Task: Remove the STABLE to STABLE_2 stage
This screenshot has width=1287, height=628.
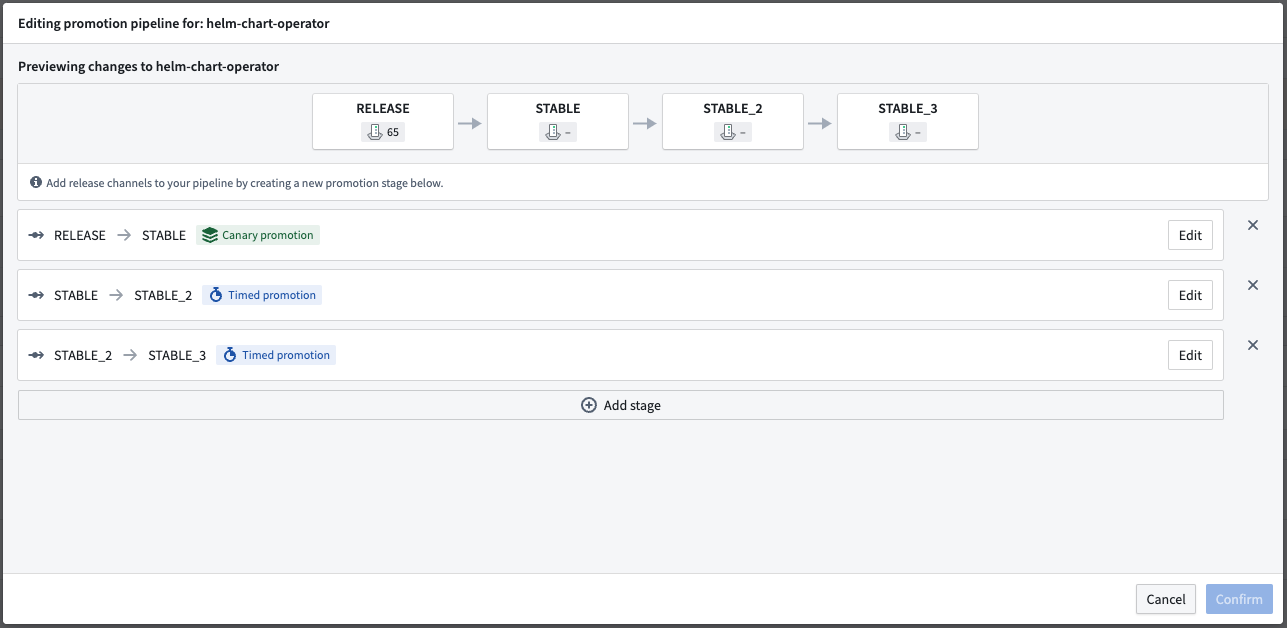Action: (1253, 286)
